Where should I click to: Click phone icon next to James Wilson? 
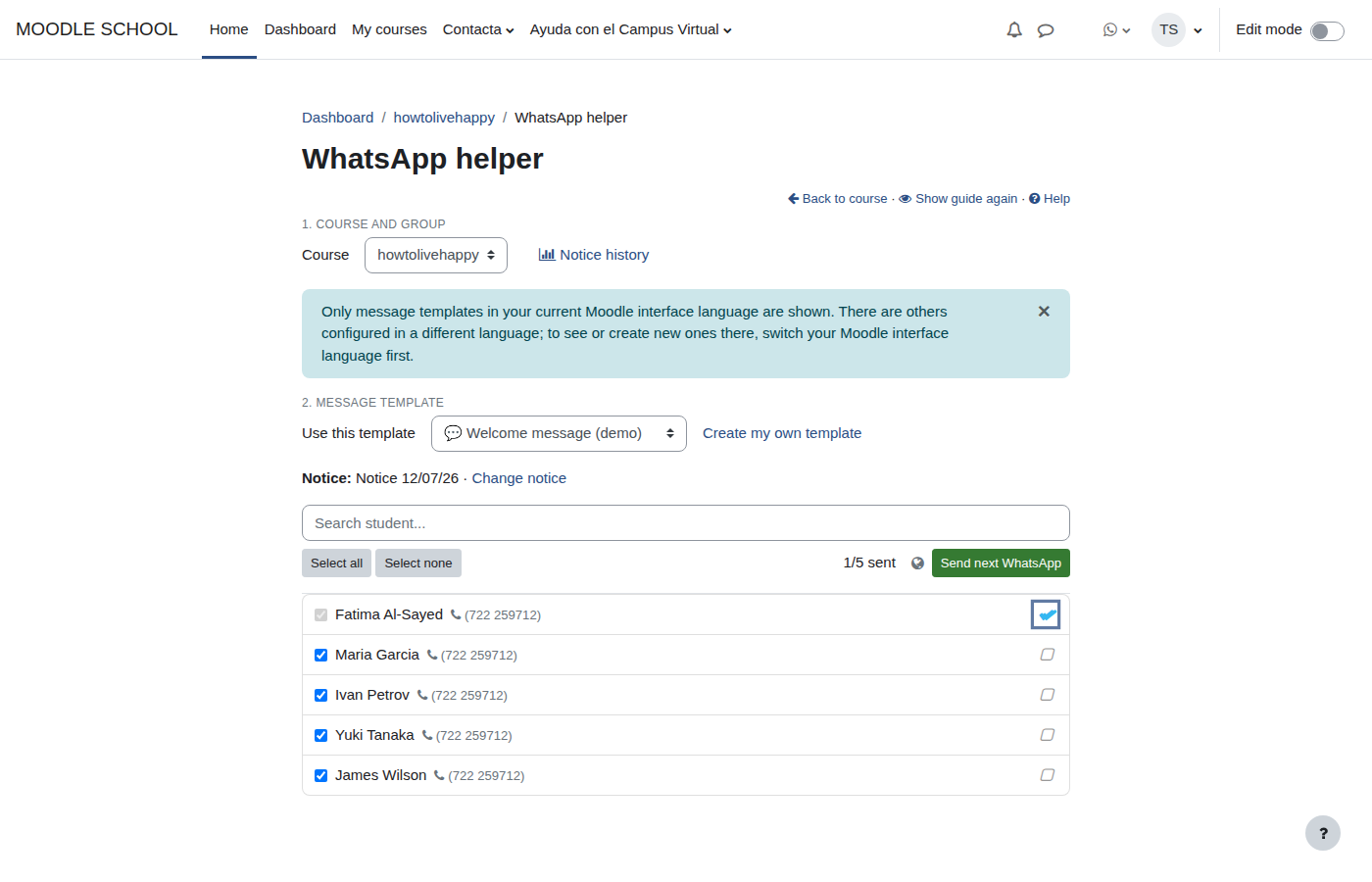tap(439, 776)
